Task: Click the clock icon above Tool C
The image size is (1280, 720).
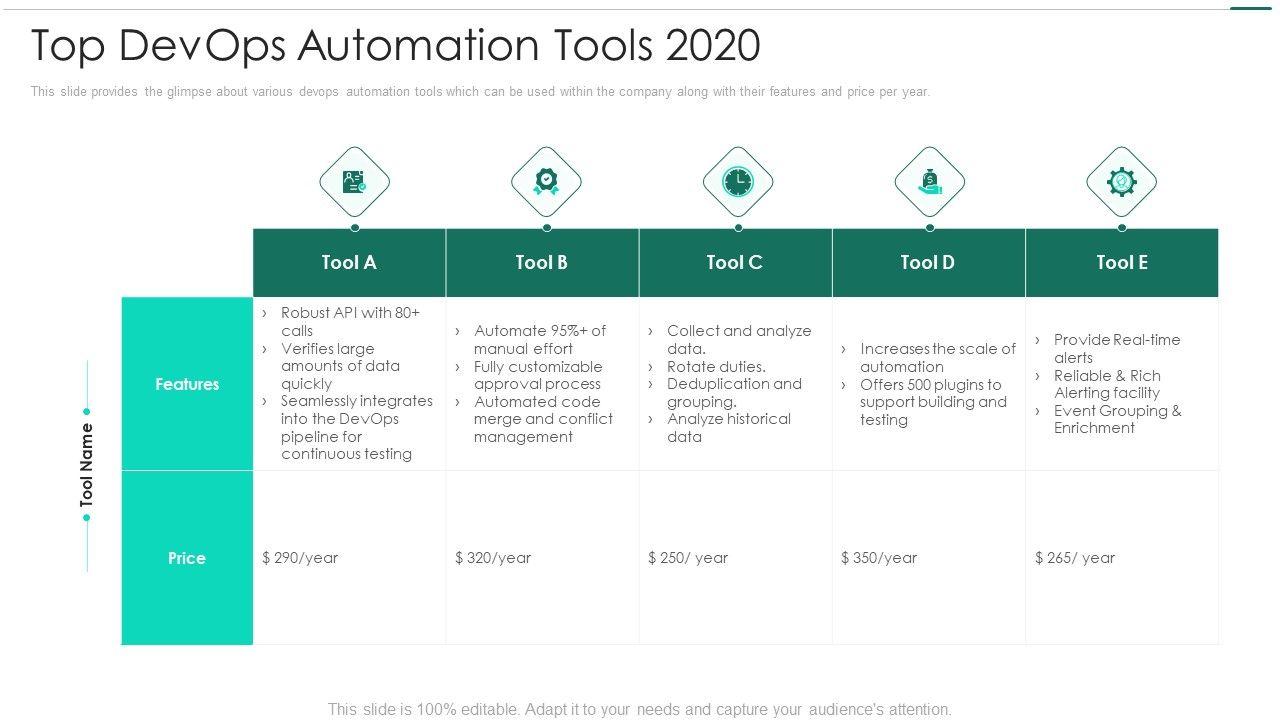Action: pos(738,182)
